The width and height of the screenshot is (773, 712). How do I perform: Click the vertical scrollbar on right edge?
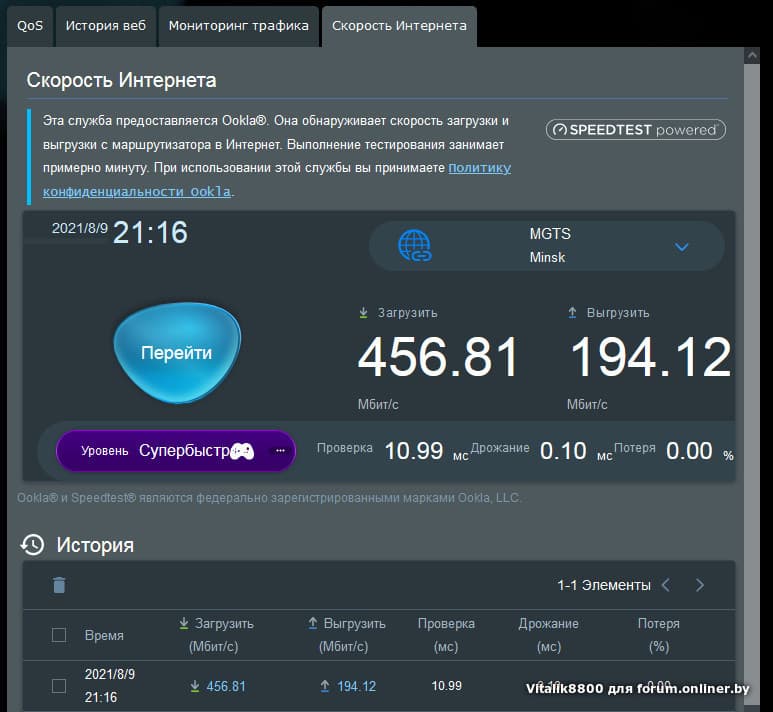point(751,300)
